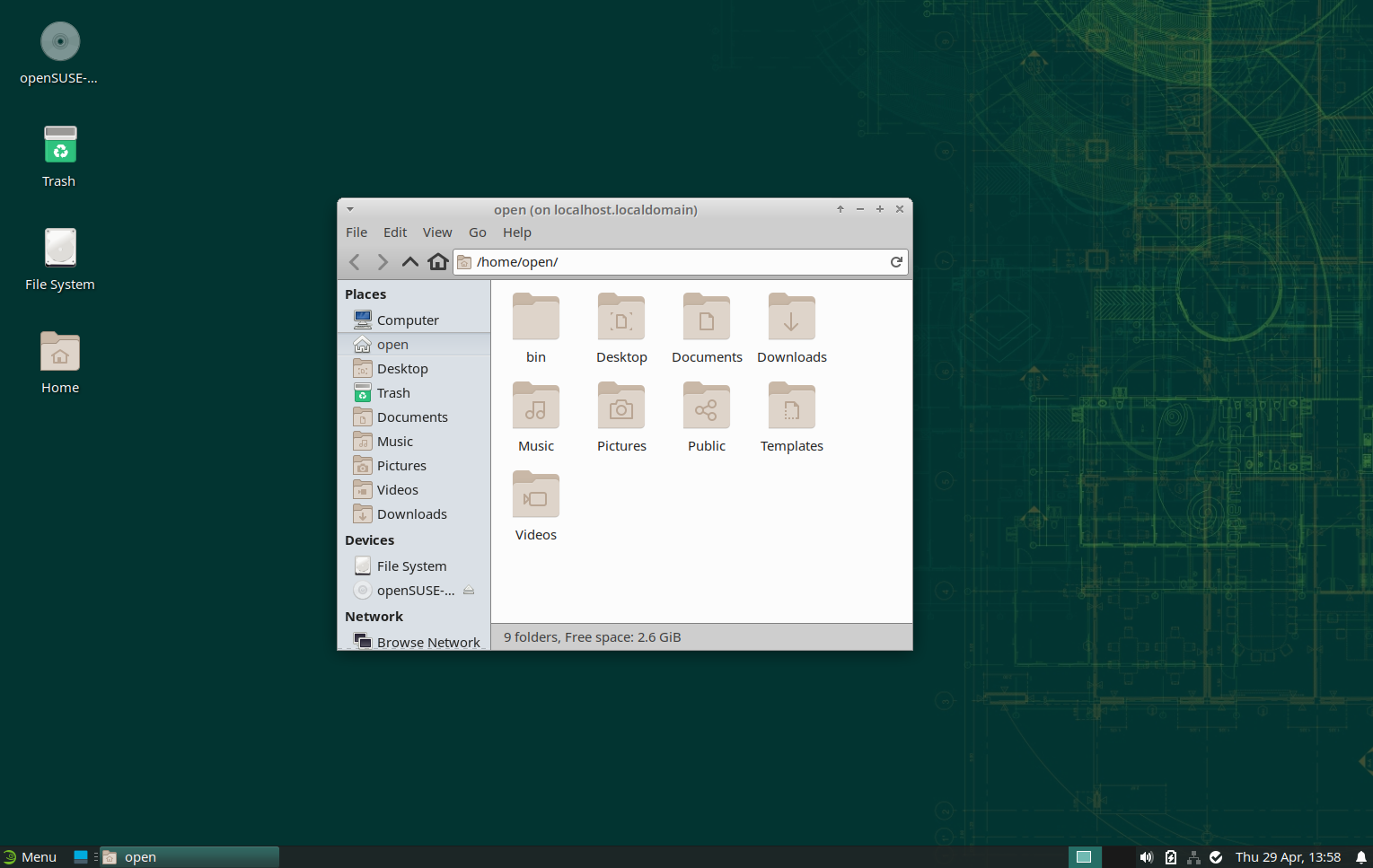Select Browse Network in the sidebar
This screenshot has width=1373, height=868.
[x=427, y=642]
